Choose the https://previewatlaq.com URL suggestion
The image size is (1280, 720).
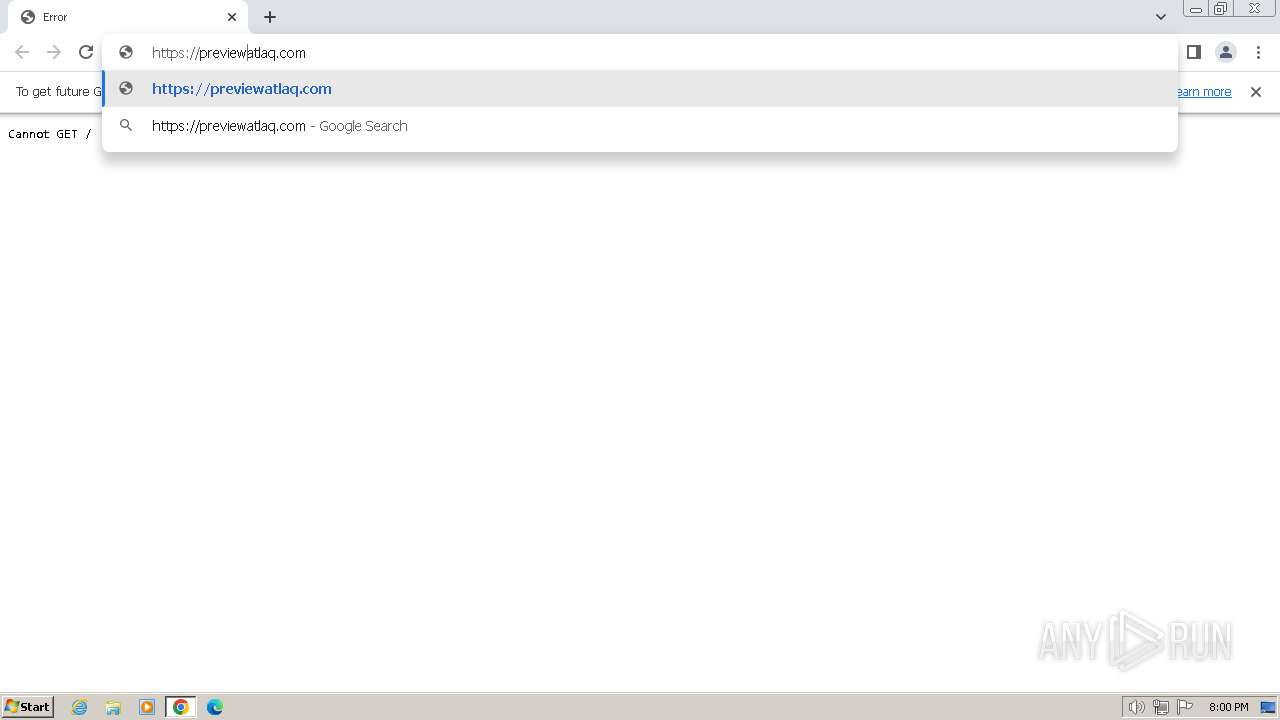(640, 89)
